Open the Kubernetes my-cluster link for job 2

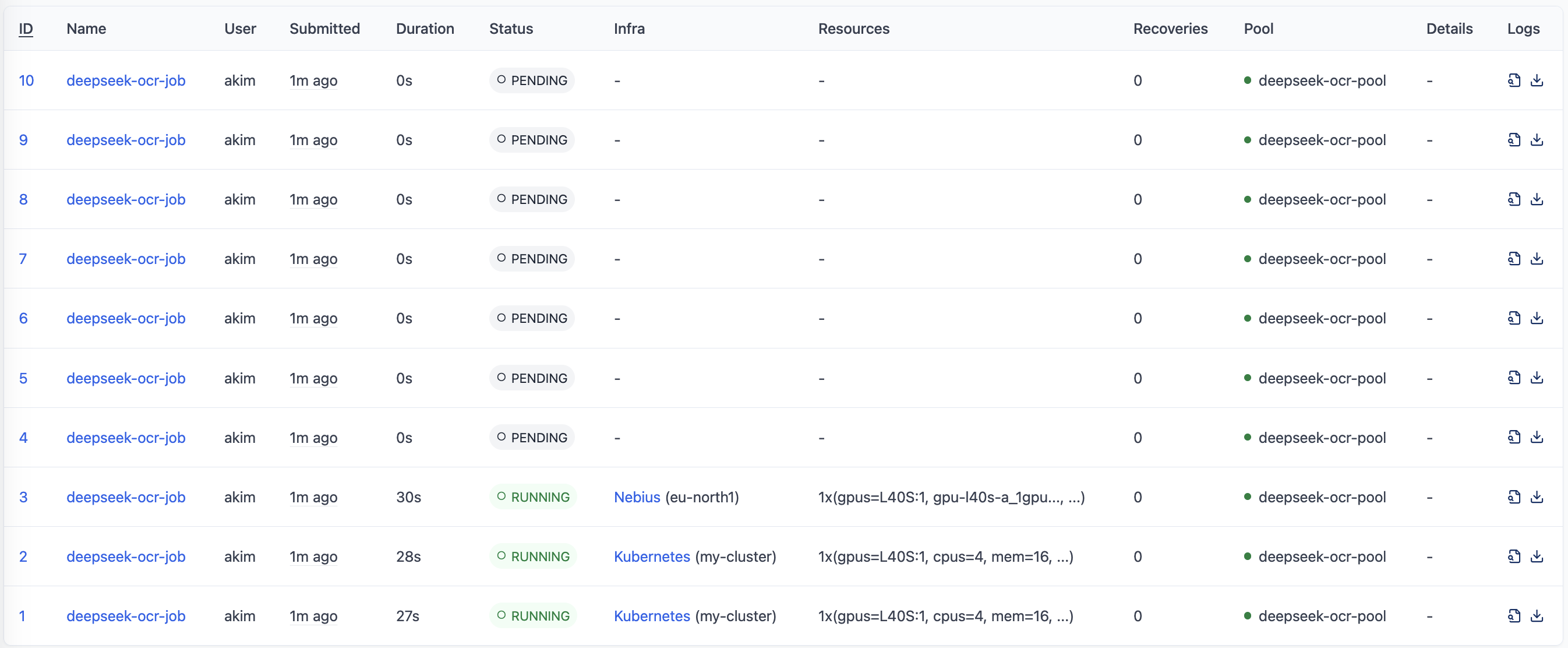(651, 556)
